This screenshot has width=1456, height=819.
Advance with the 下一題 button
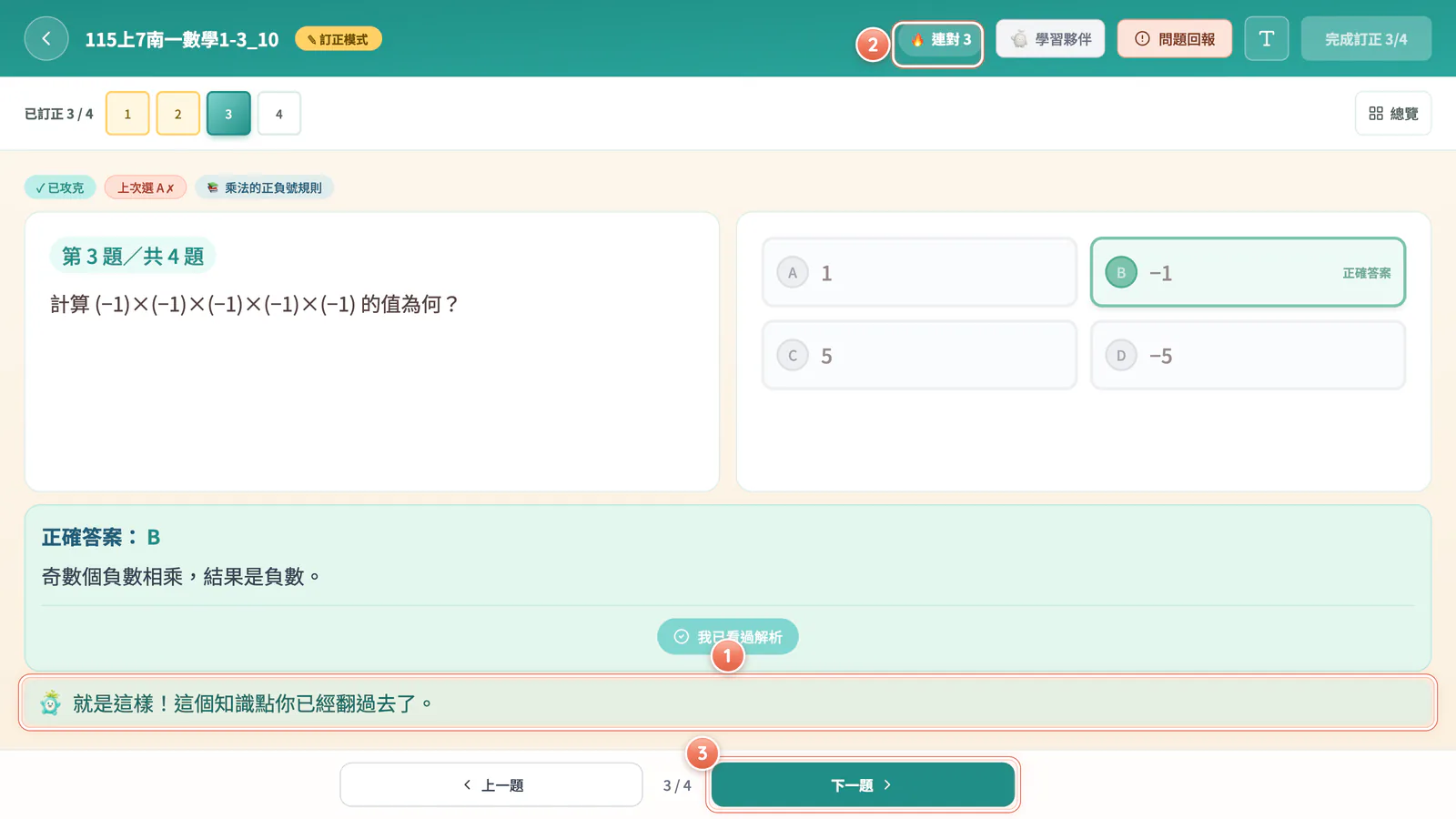point(863,784)
